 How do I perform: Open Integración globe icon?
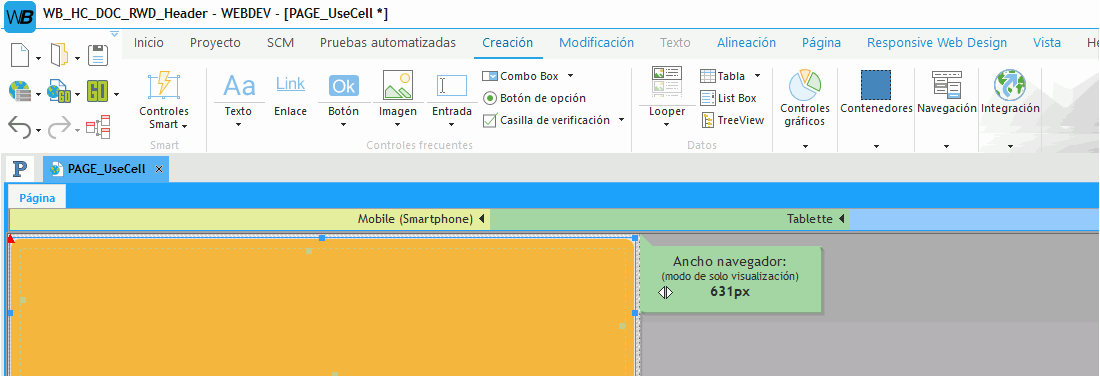coord(1010,86)
